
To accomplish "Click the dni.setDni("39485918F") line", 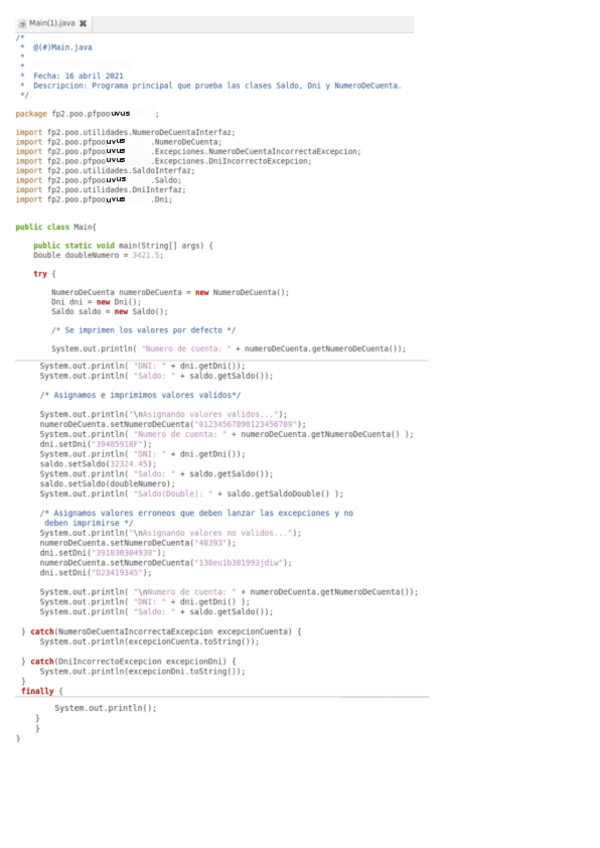I will pos(96,444).
